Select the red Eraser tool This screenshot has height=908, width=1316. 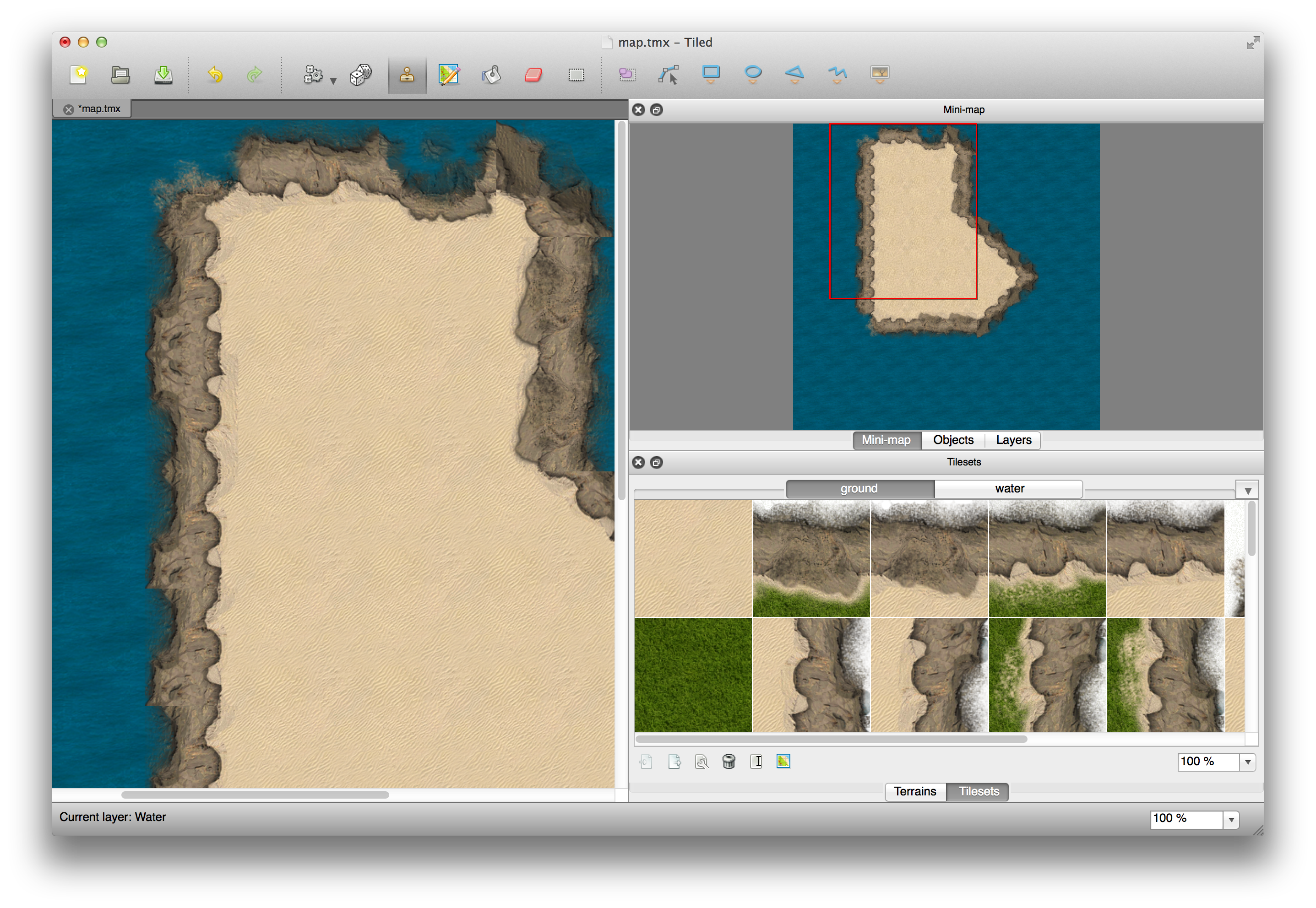pyautogui.click(x=533, y=75)
